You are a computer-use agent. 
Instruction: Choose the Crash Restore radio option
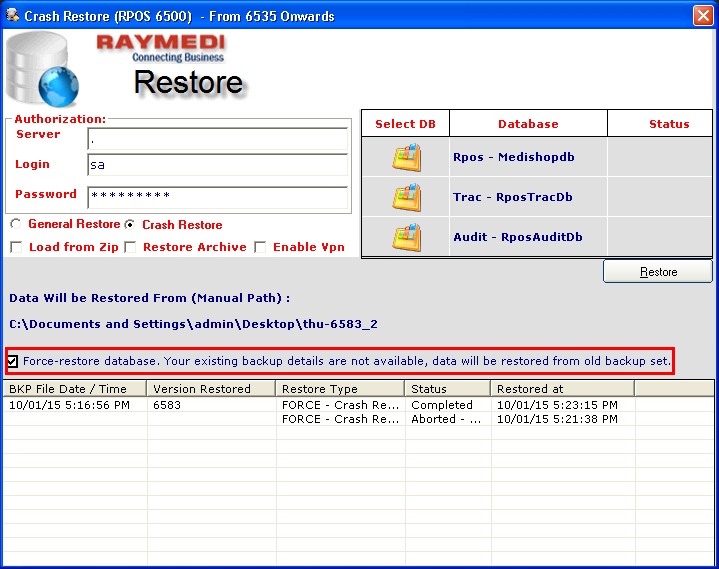(130, 225)
